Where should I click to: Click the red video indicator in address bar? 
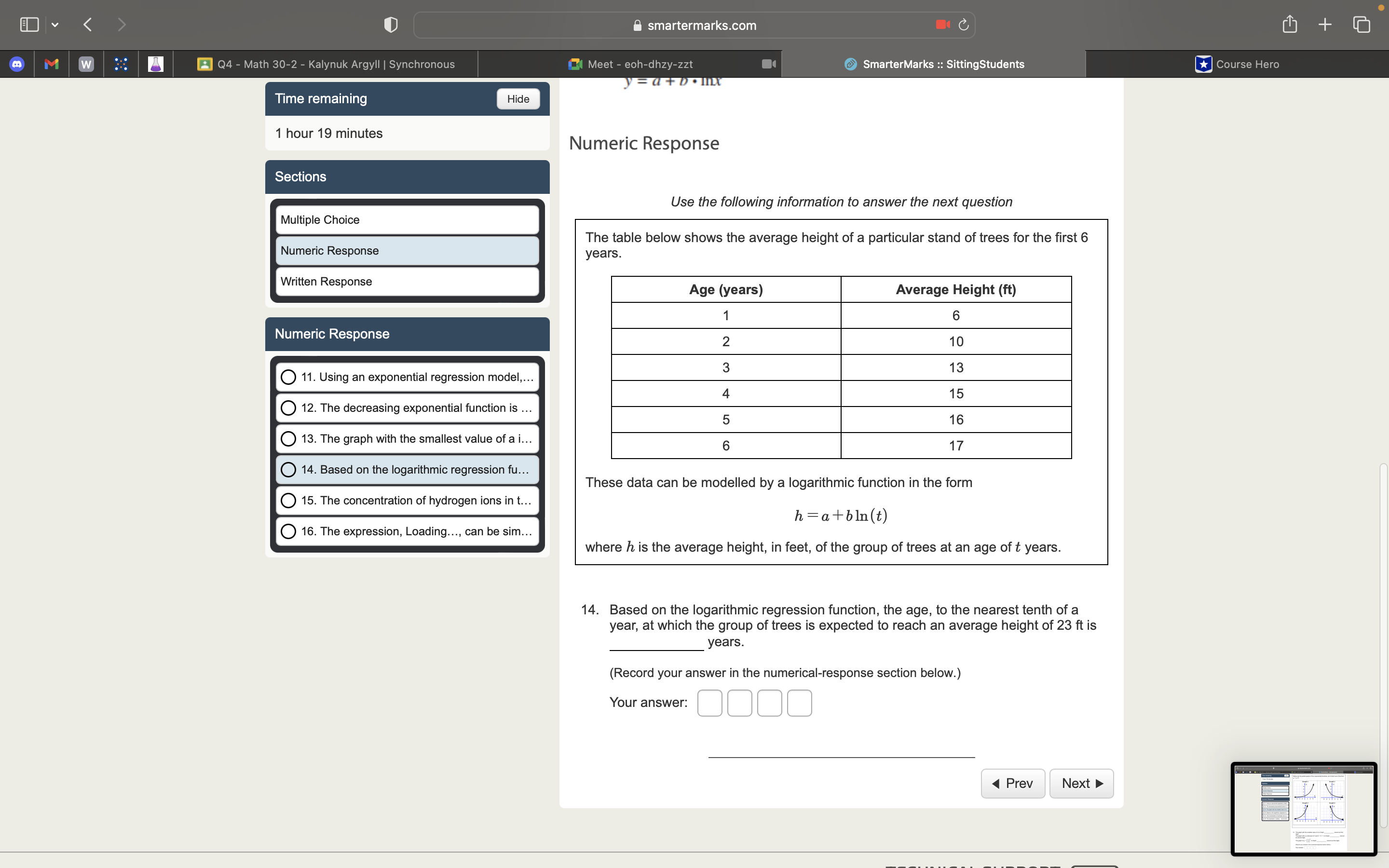[x=942, y=25]
